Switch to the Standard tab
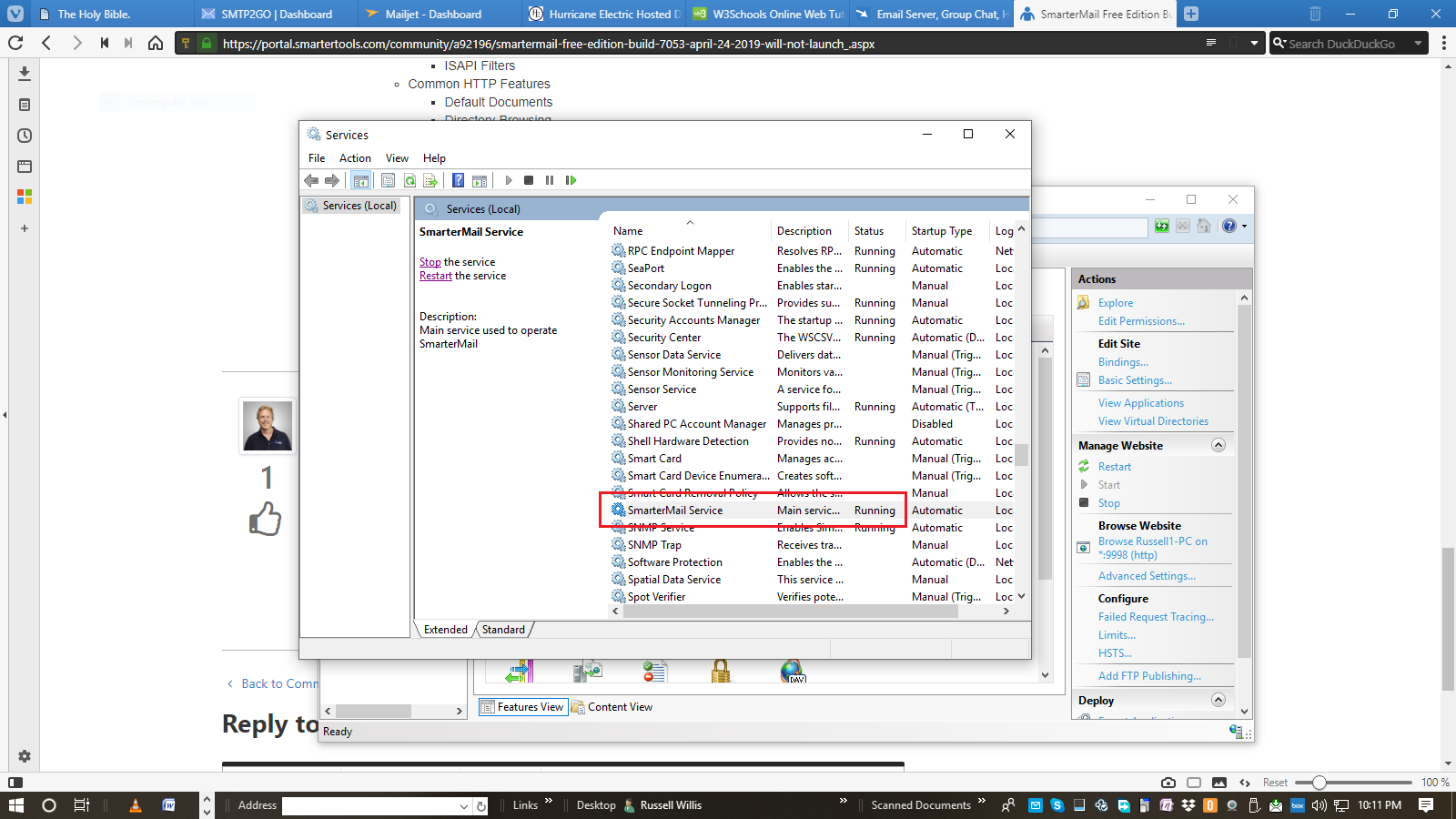 [x=503, y=630]
